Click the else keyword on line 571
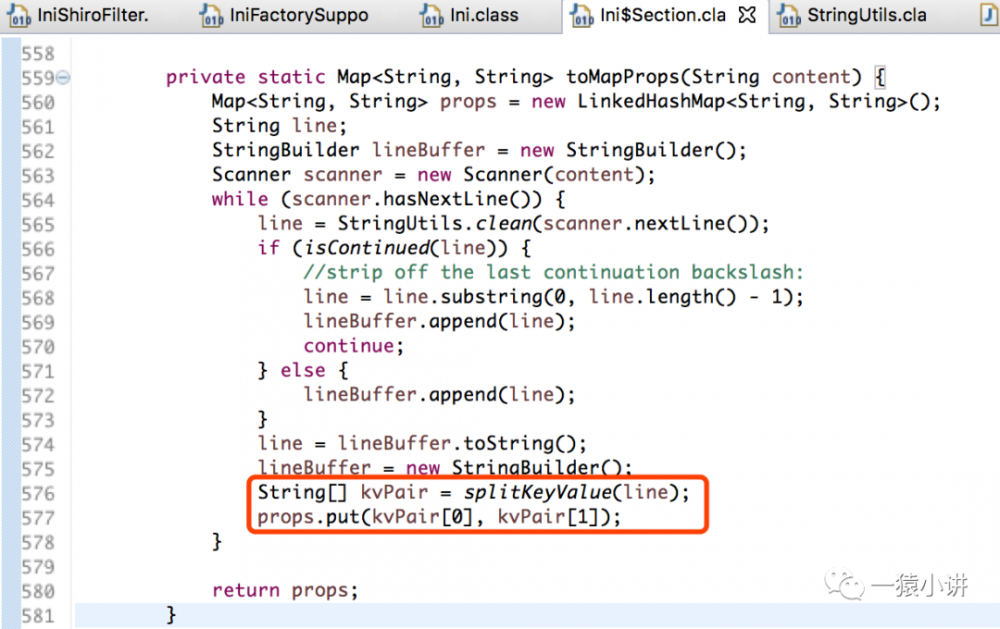 tap(303, 370)
